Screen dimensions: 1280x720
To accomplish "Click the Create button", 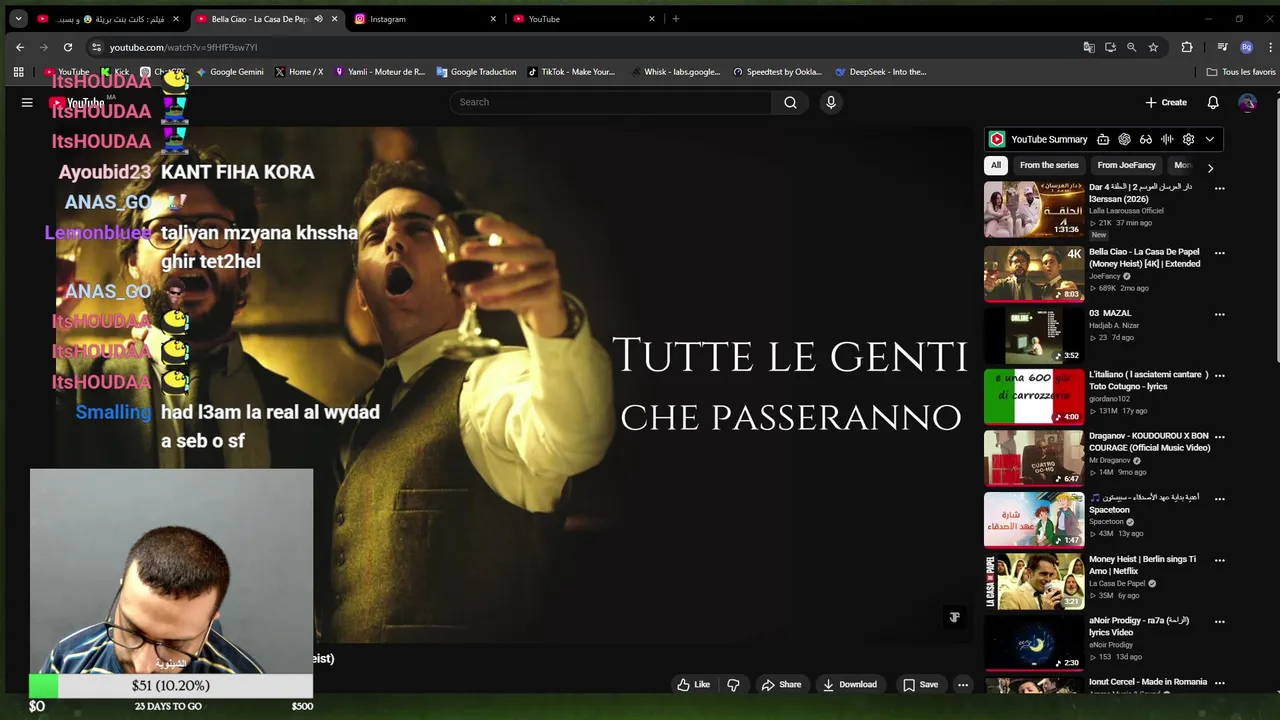I will click(1166, 102).
